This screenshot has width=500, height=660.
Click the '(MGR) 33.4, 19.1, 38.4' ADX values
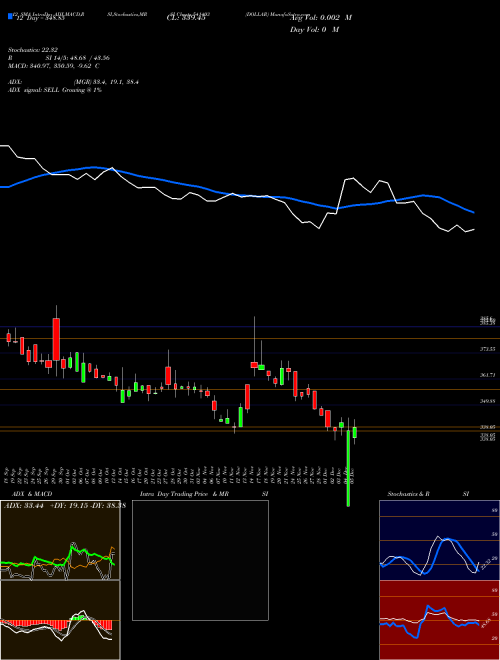coord(106,82)
